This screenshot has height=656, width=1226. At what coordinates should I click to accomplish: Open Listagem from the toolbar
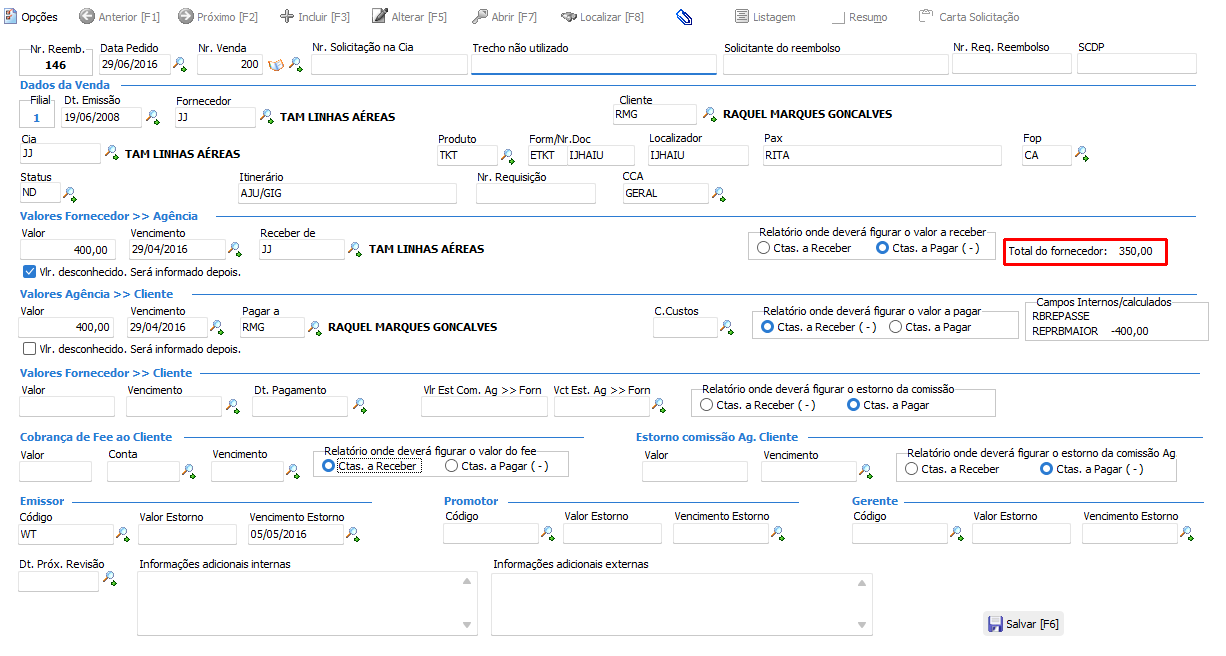coord(765,17)
